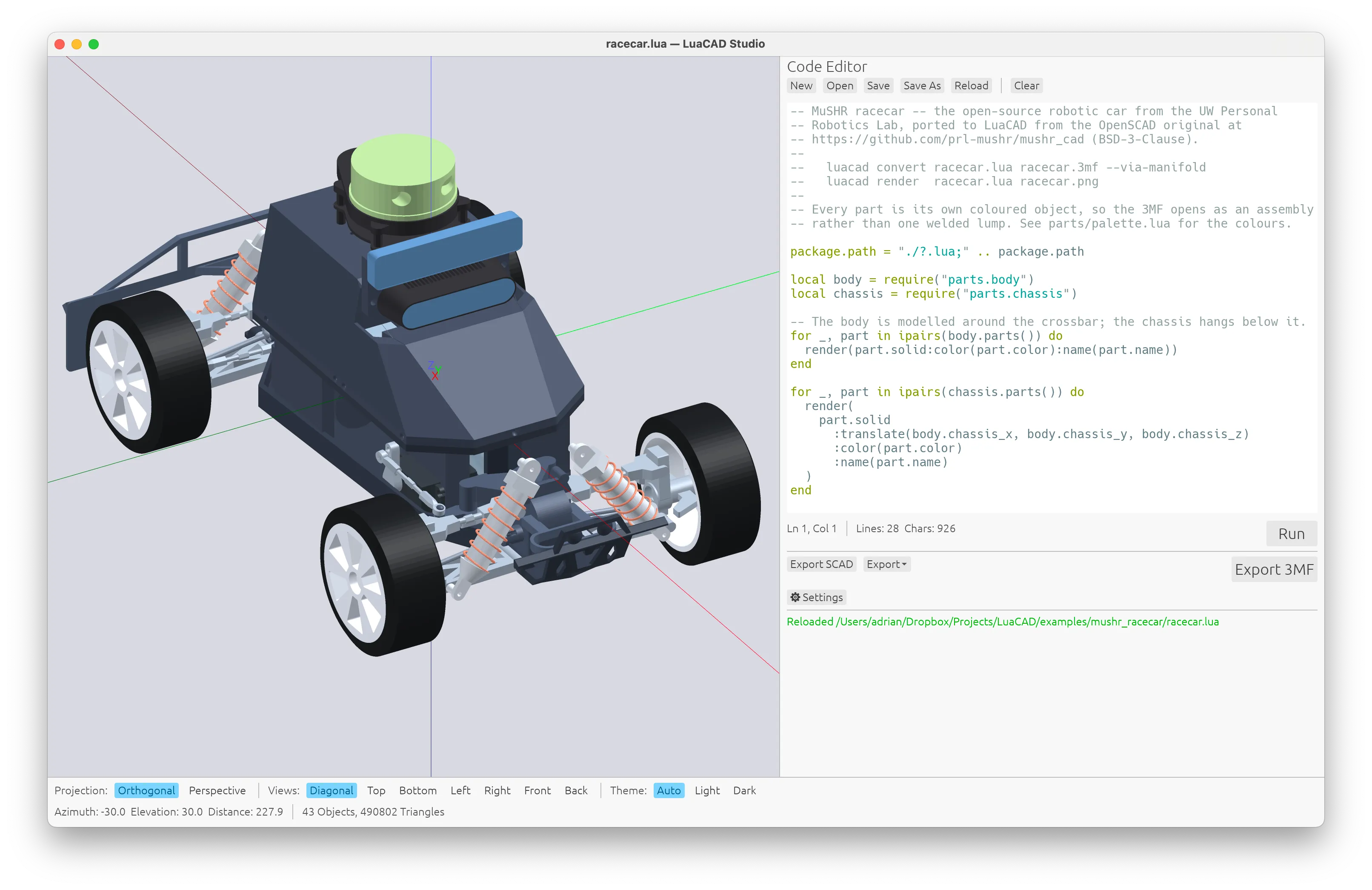Select the Front view

coord(537,790)
